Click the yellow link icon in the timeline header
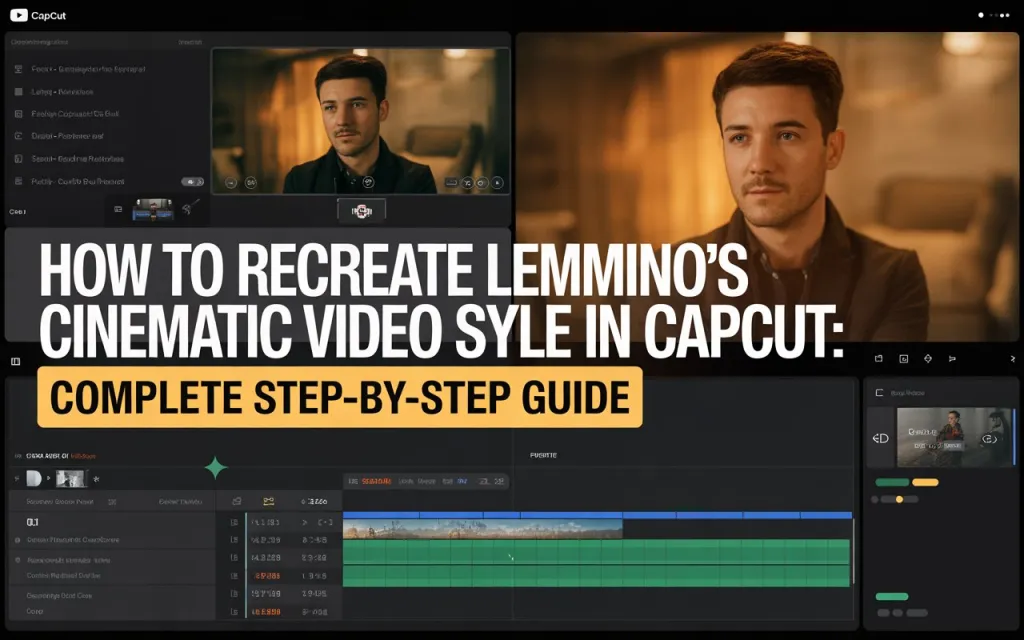1024x640 pixels. point(268,502)
